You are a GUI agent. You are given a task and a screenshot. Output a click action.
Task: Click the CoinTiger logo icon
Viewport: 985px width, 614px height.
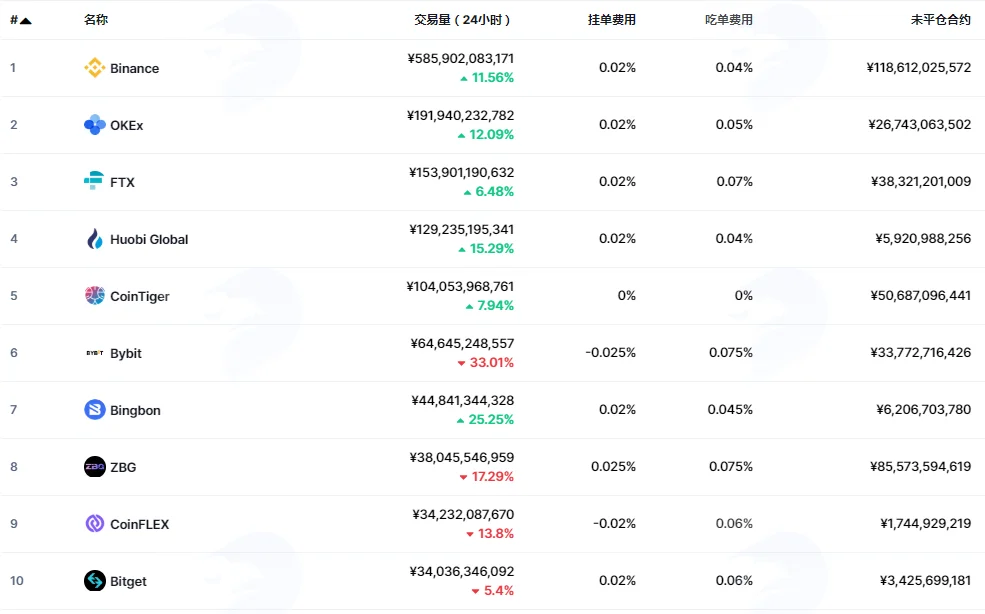(x=95, y=295)
